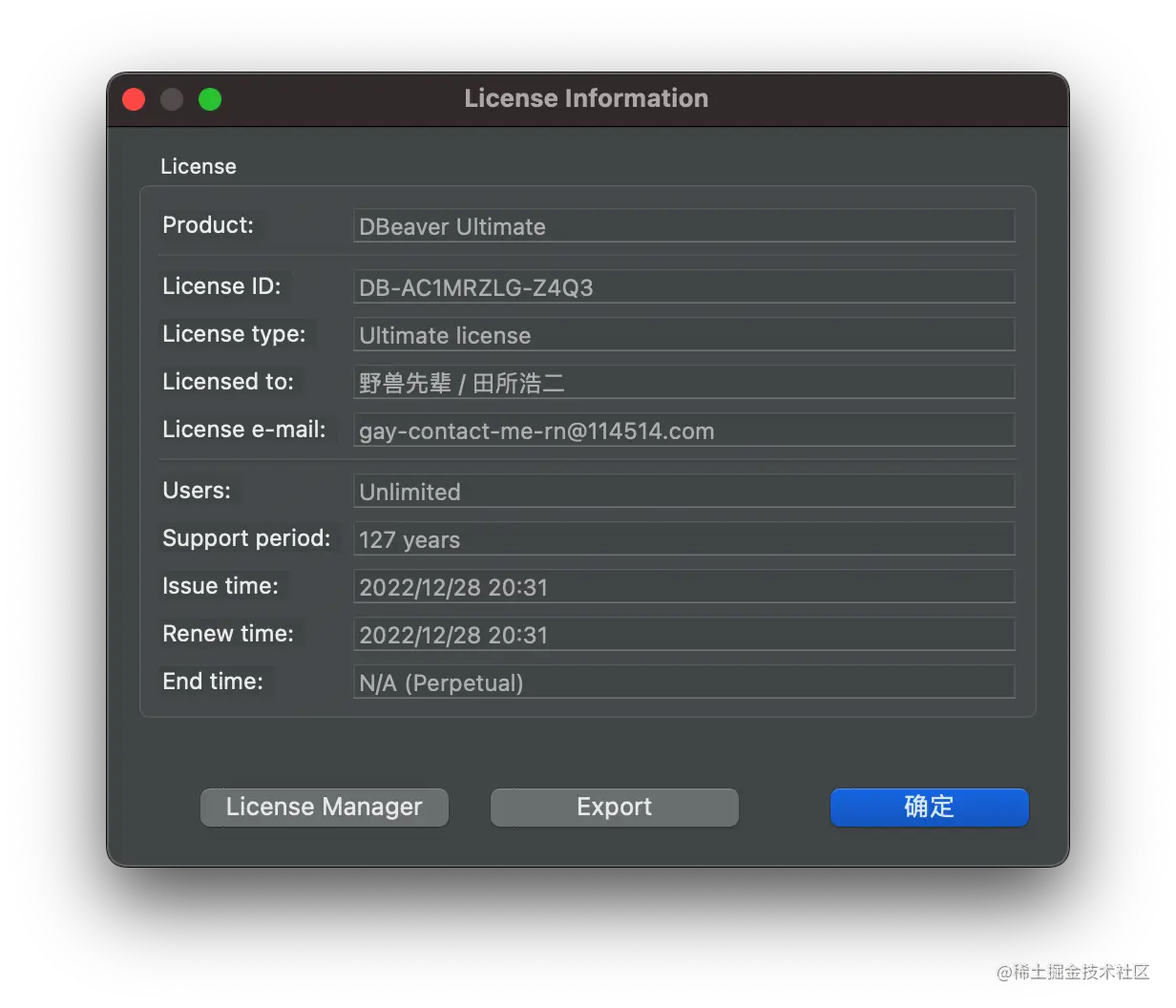Click the Product field showing DBeaver Ultimate
The width and height of the screenshot is (1176, 1008).
[683, 226]
